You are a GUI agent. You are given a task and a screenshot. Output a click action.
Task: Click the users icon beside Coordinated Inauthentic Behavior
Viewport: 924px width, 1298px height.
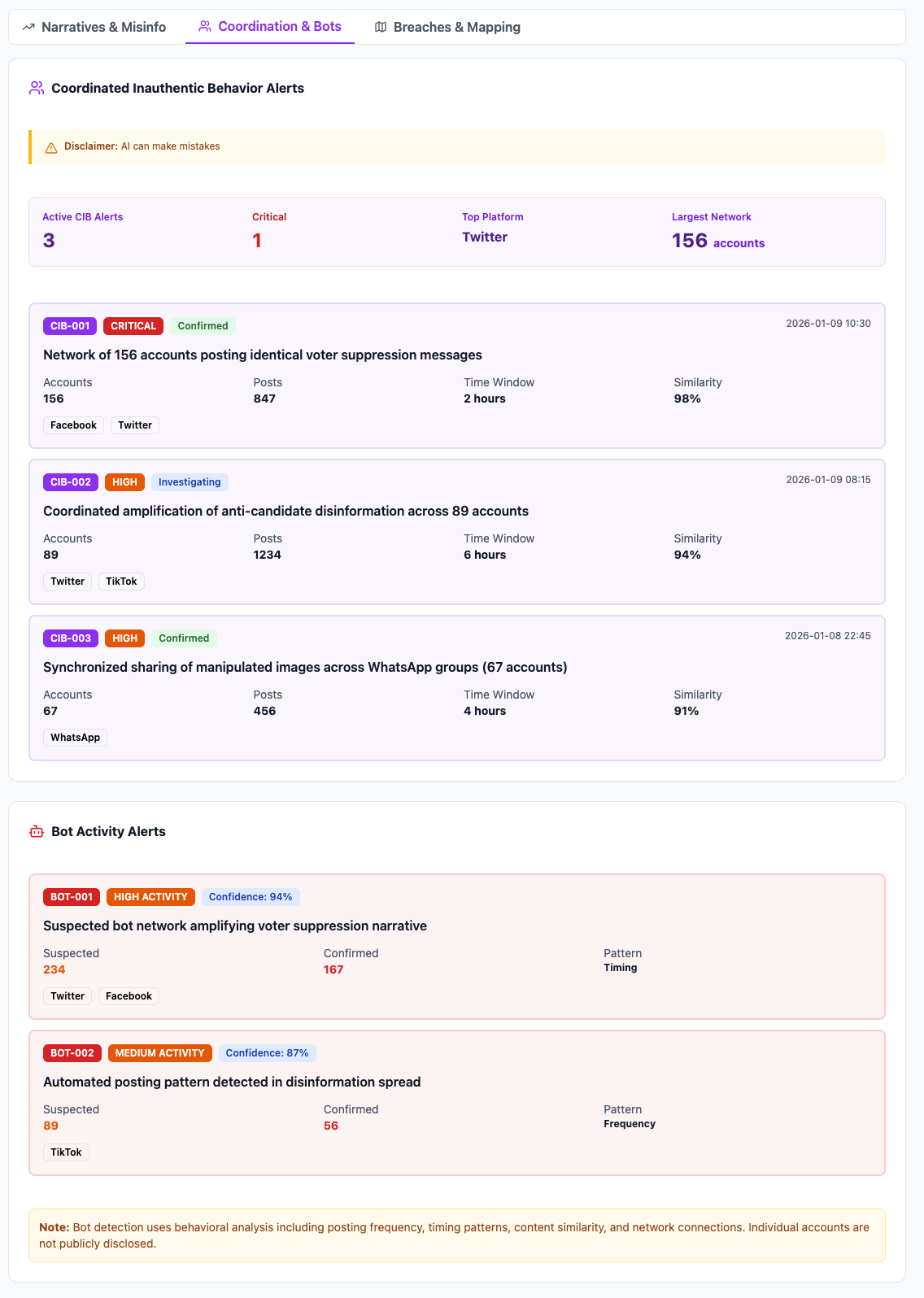tap(37, 88)
